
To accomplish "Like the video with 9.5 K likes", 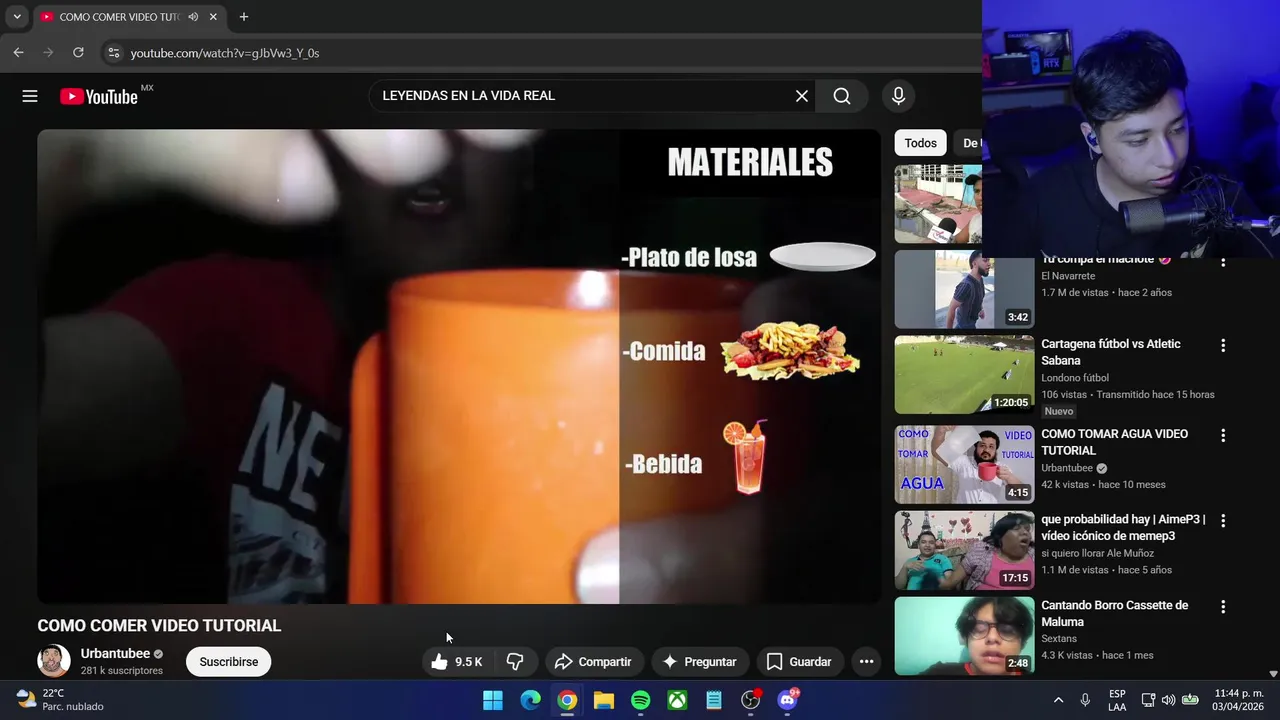I will click(456, 662).
